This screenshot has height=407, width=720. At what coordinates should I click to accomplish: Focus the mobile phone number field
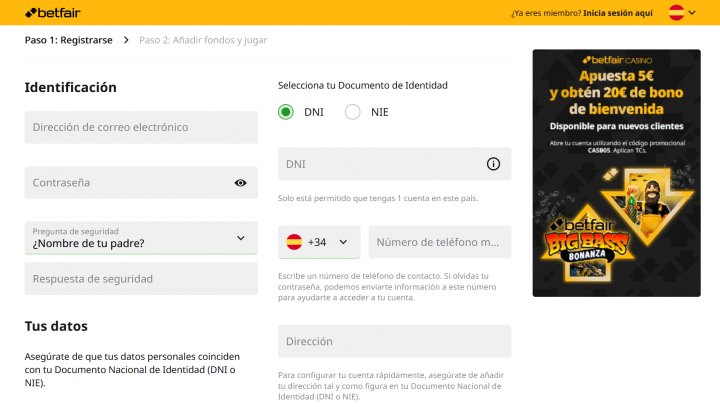click(440, 242)
